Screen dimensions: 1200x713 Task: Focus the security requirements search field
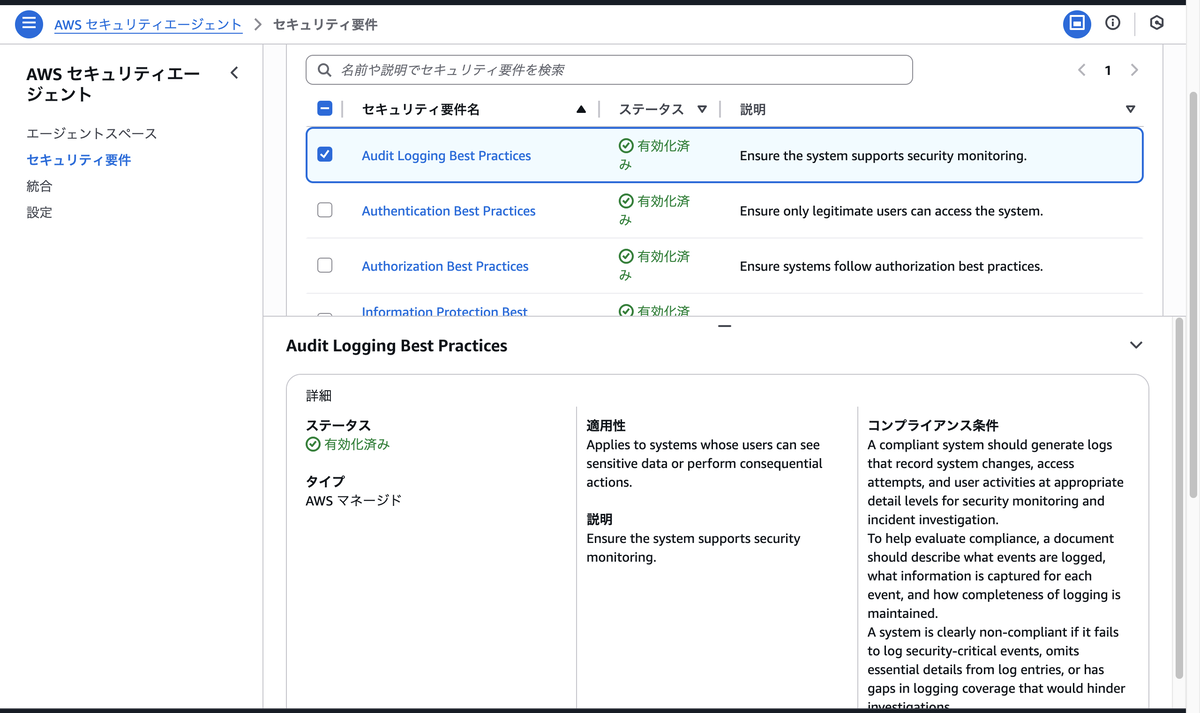(609, 70)
